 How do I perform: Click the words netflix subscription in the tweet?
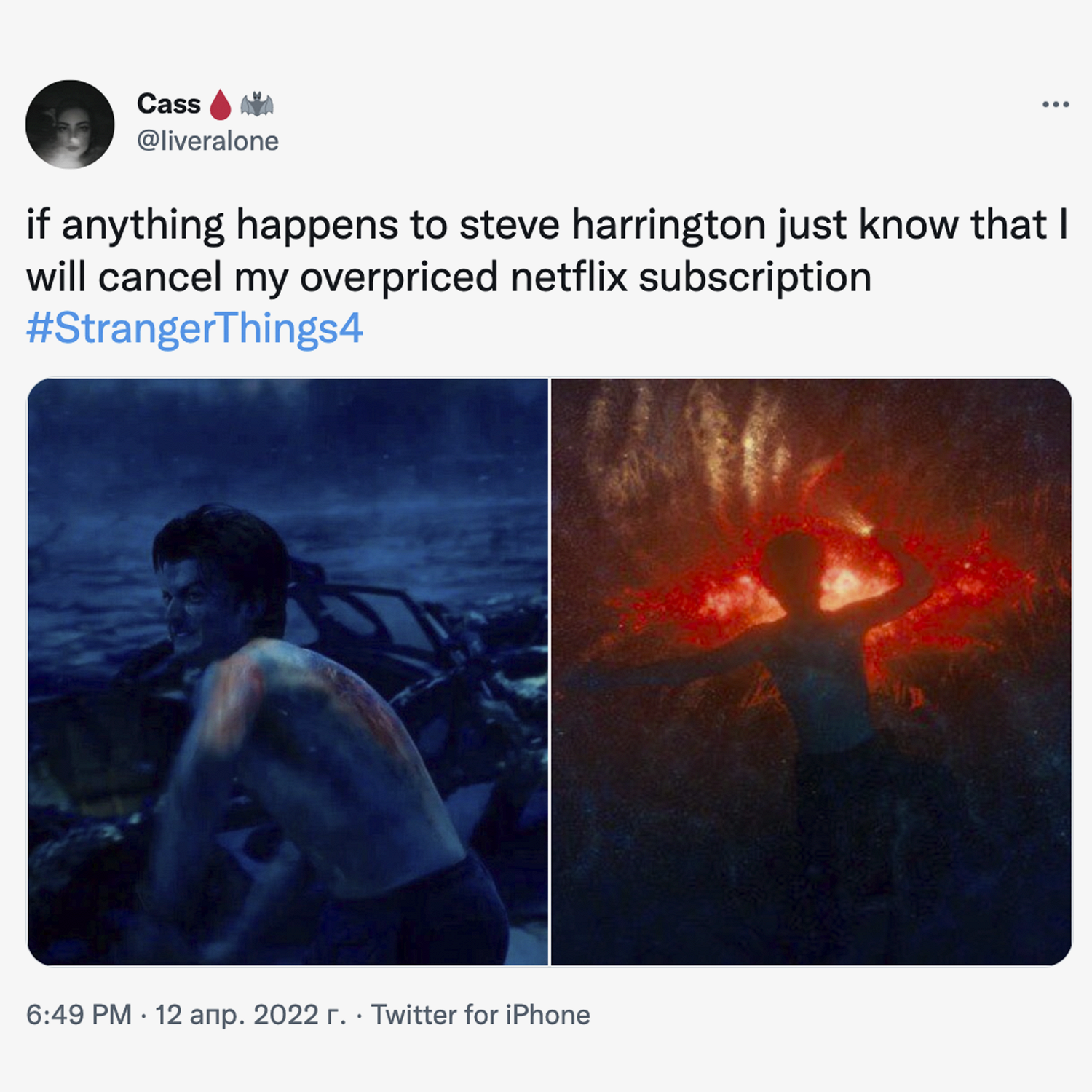pyautogui.click(x=691, y=277)
